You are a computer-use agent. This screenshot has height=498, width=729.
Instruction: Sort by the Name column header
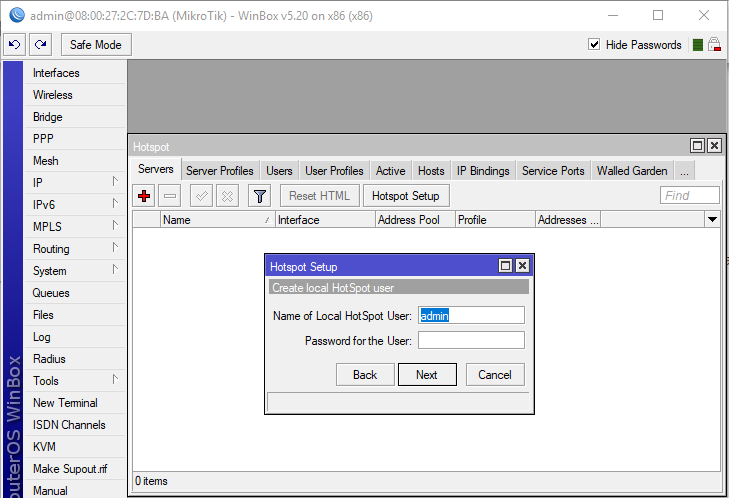[218, 219]
